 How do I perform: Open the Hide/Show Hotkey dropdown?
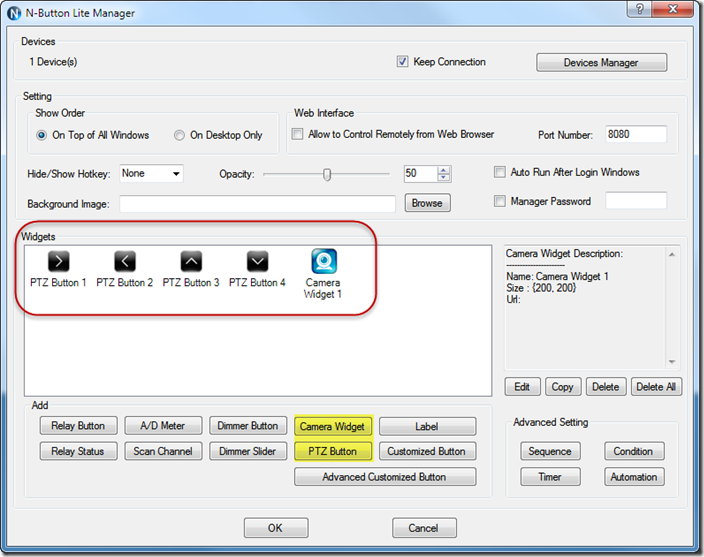pos(151,174)
